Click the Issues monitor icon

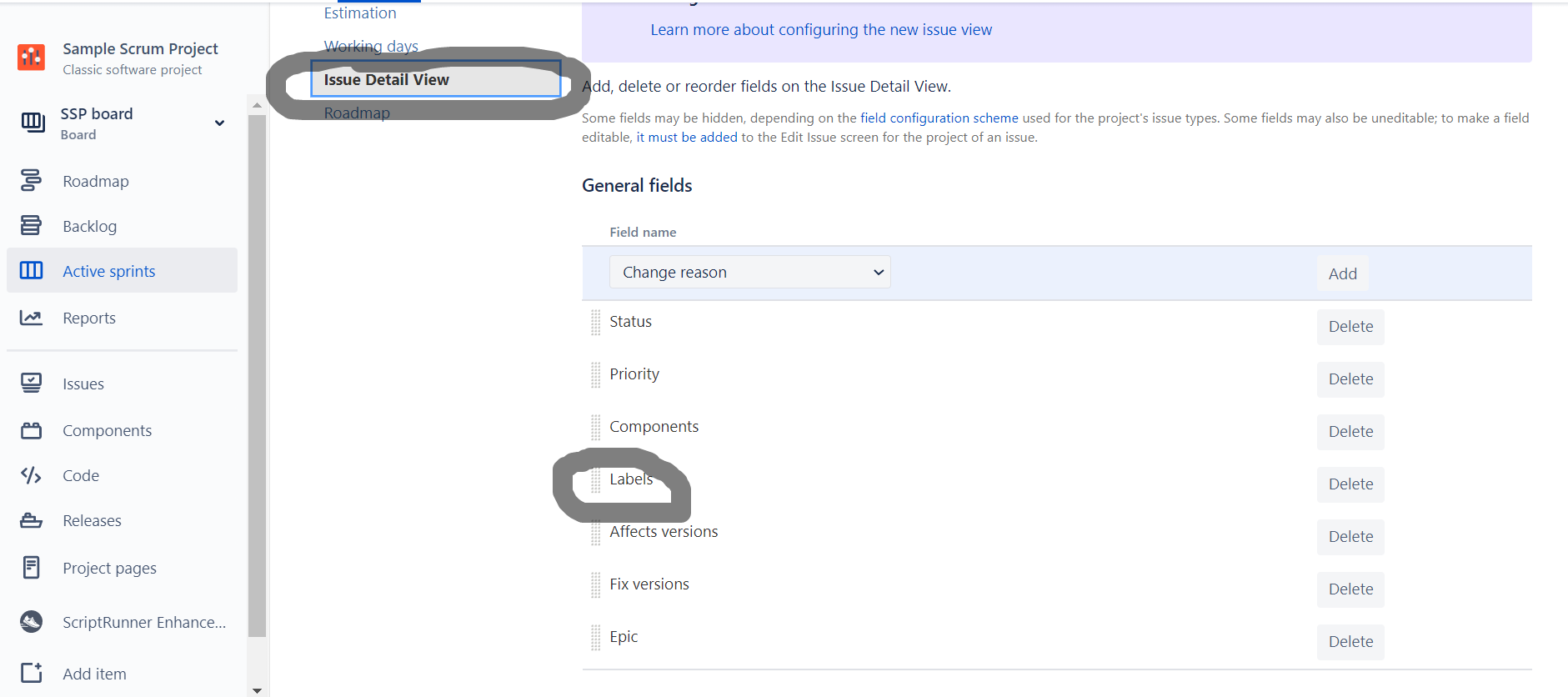tap(31, 383)
